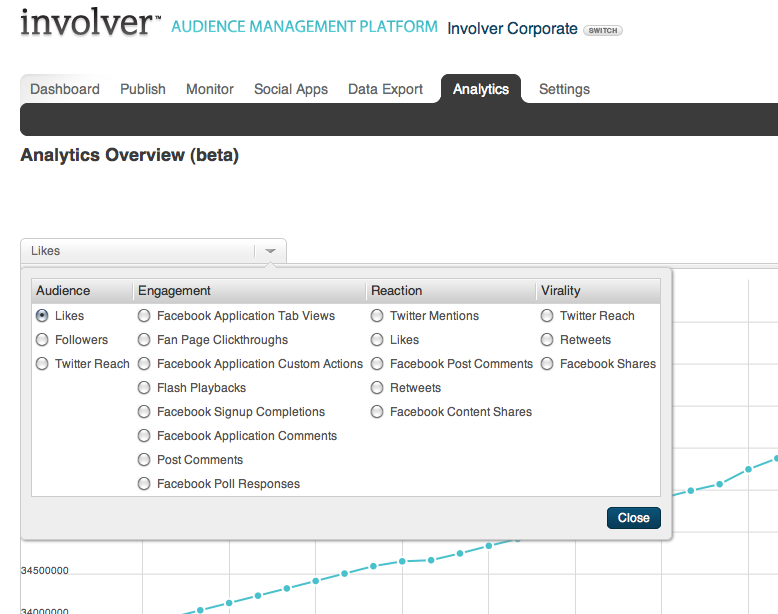Choose Twitter Reach under Audience
This screenshot has height=614, width=778.
pos(42,364)
